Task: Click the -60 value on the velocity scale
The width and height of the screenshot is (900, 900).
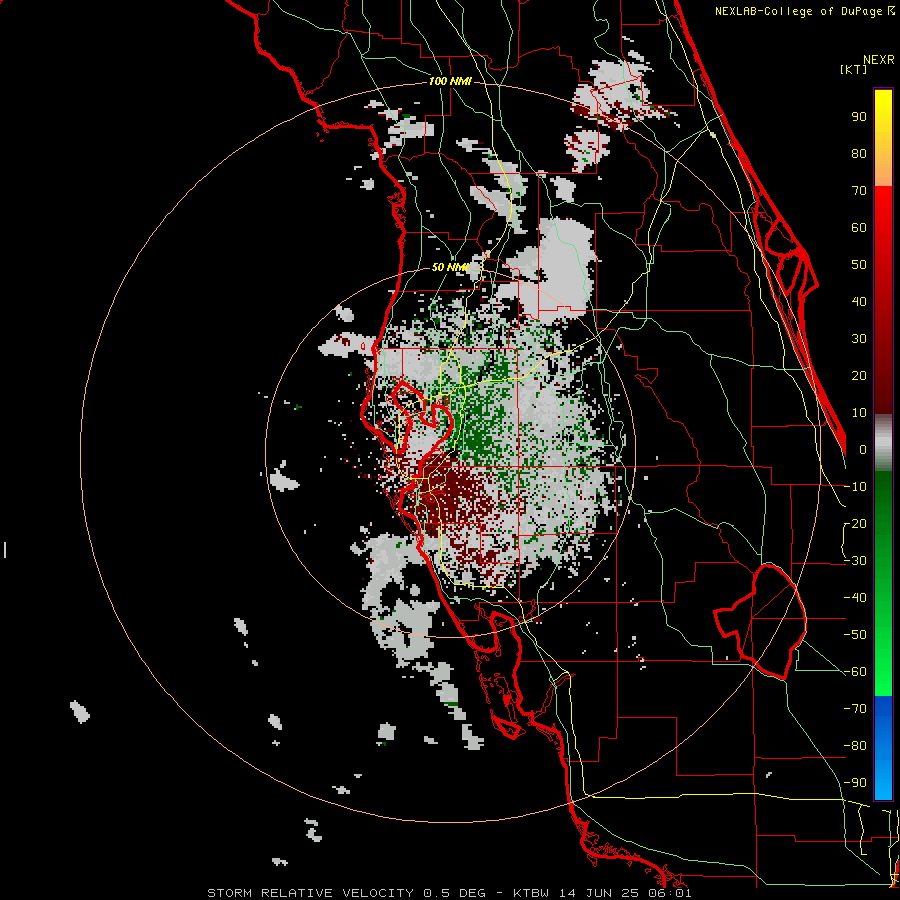Action: coord(855,672)
